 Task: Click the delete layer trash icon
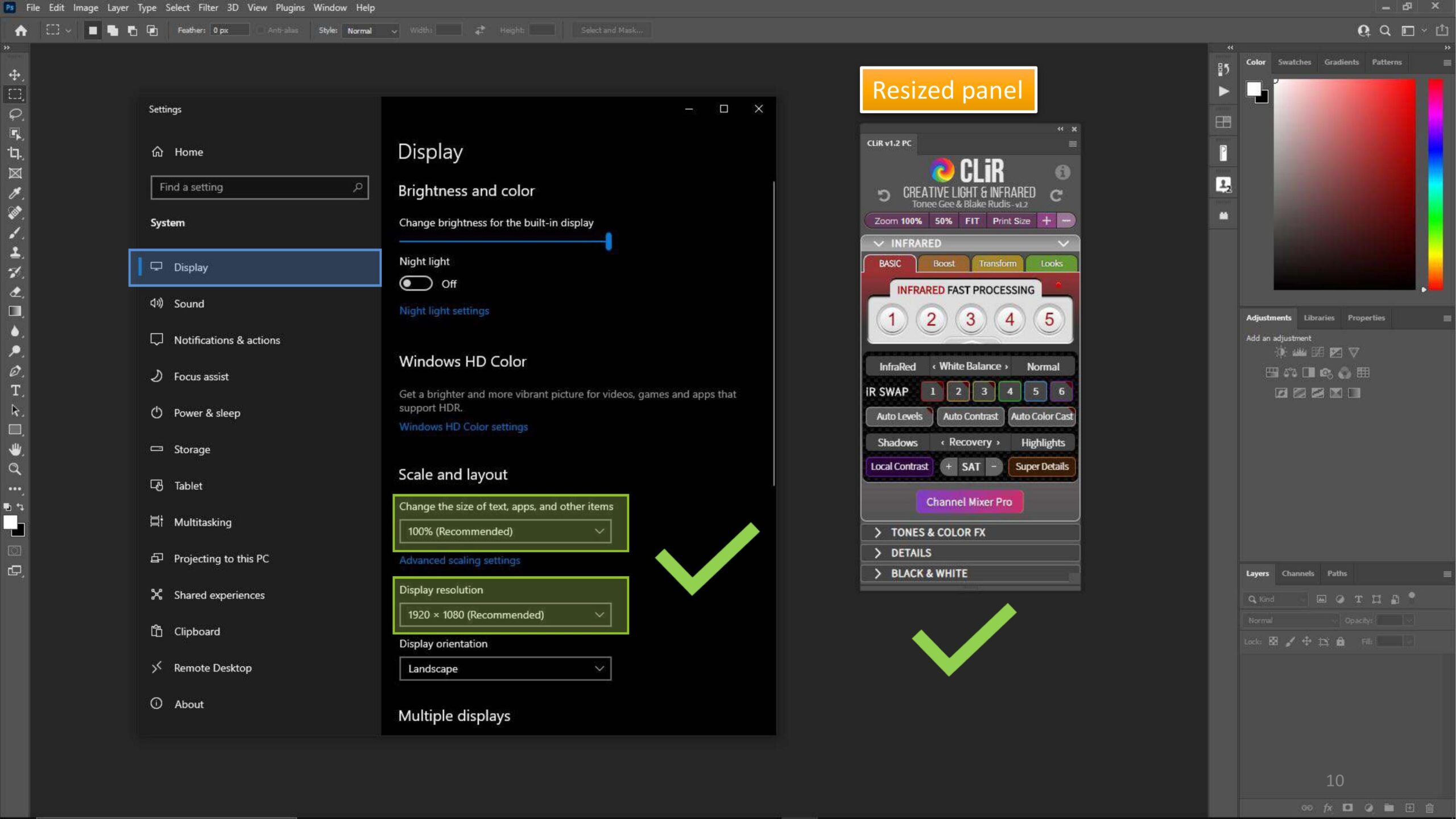click(x=1429, y=808)
